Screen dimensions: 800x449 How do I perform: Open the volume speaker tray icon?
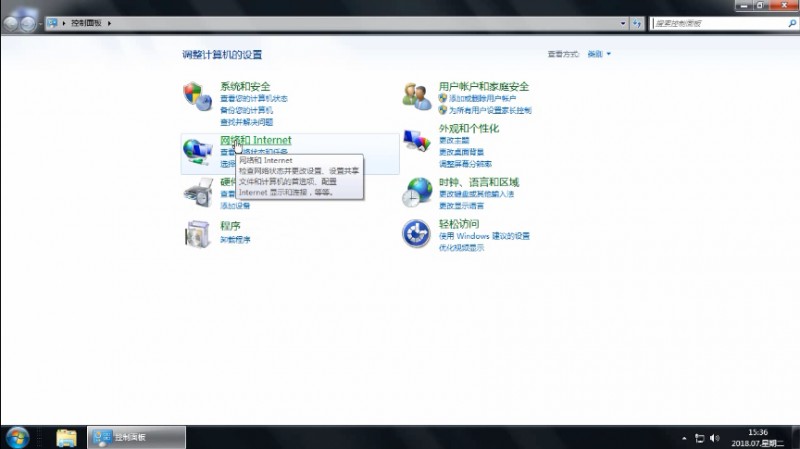[x=714, y=438]
